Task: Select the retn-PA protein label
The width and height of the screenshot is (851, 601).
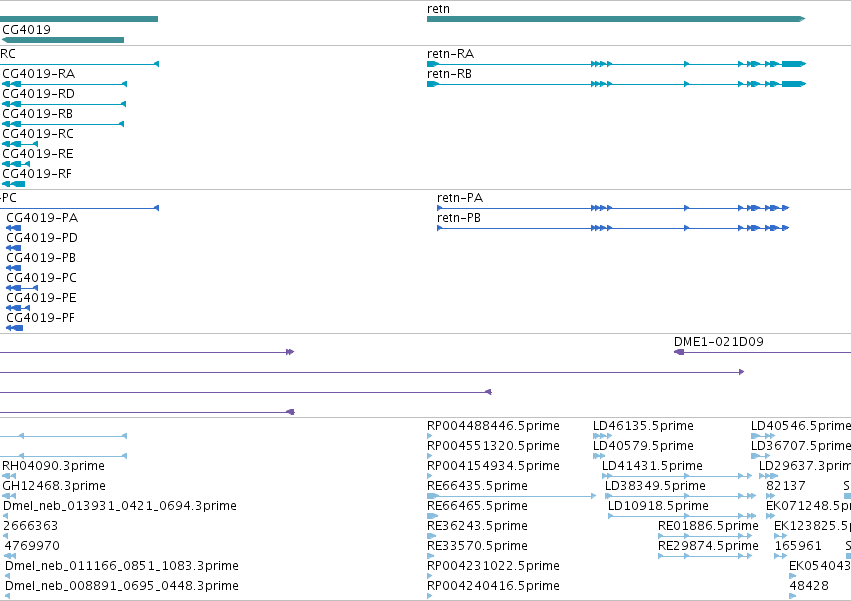Action: click(460, 198)
